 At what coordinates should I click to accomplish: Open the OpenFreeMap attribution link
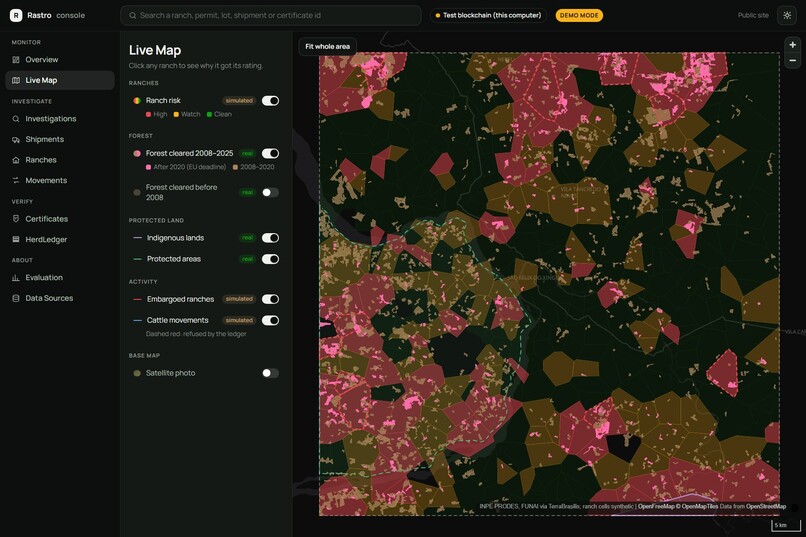[x=656, y=506]
